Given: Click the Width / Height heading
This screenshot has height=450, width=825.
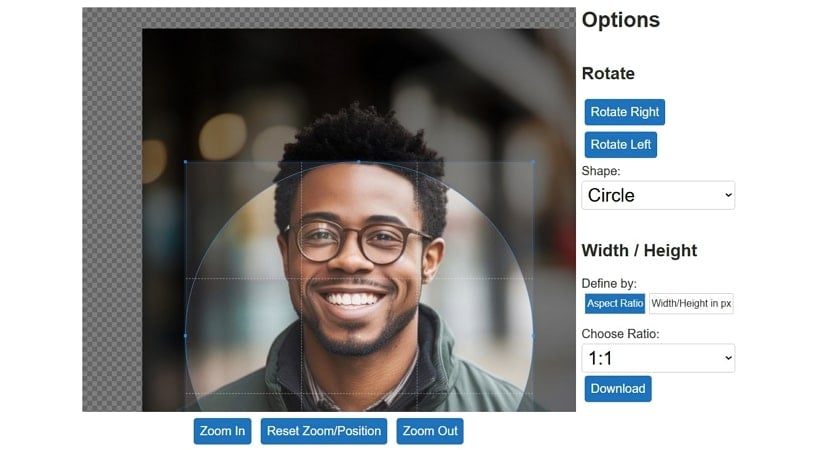Looking at the screenshot, I should (639, 251).
